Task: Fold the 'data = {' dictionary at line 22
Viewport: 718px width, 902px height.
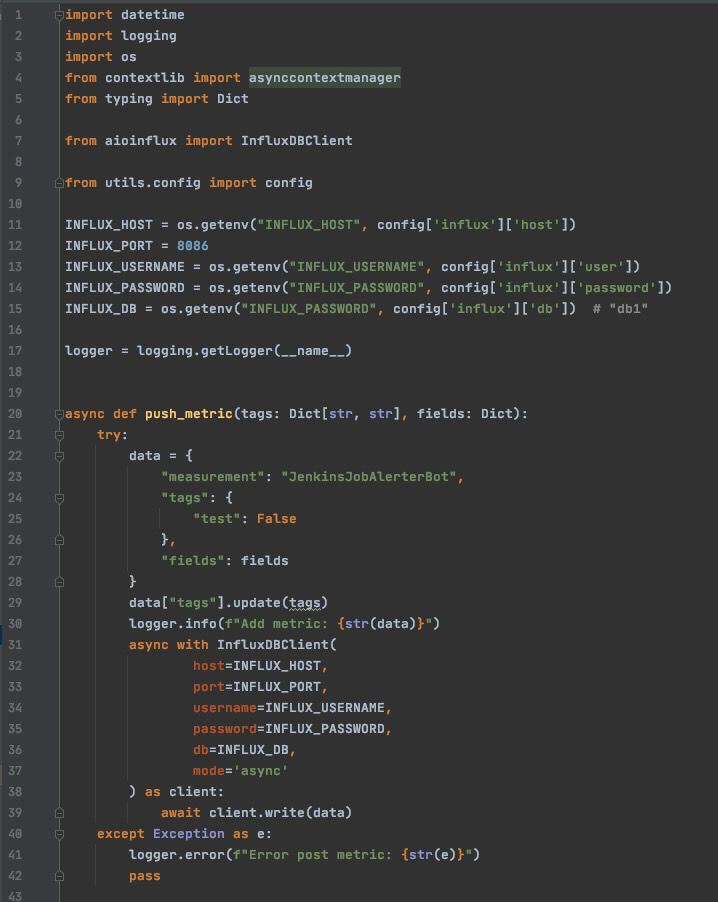Action: point(59,456)
